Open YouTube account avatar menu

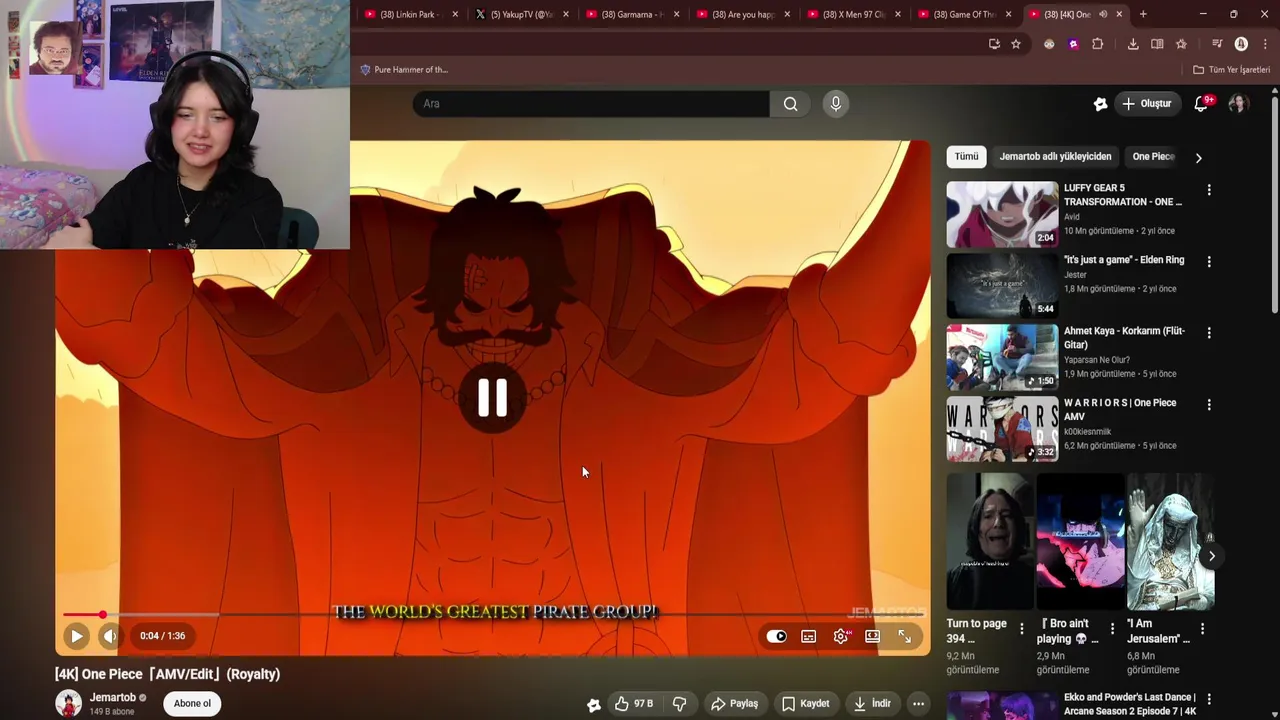pos(1238,103)
